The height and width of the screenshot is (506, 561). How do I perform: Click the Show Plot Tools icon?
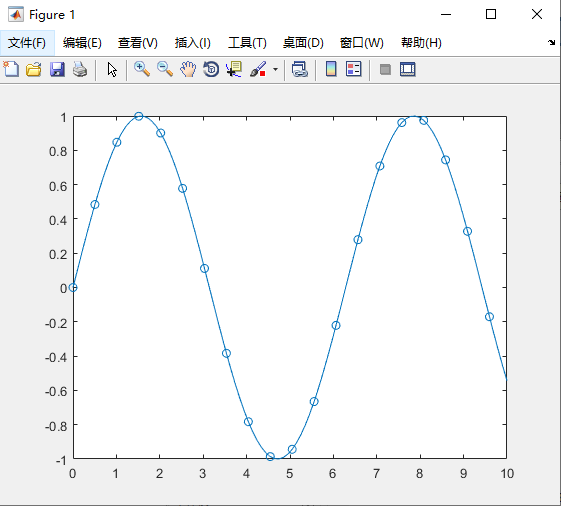click(408, 69)
